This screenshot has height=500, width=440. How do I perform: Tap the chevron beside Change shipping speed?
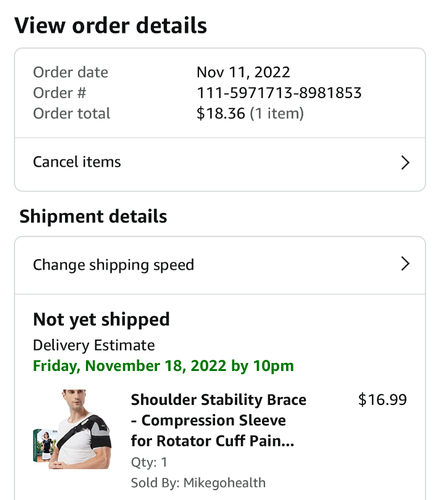point(405,264)
